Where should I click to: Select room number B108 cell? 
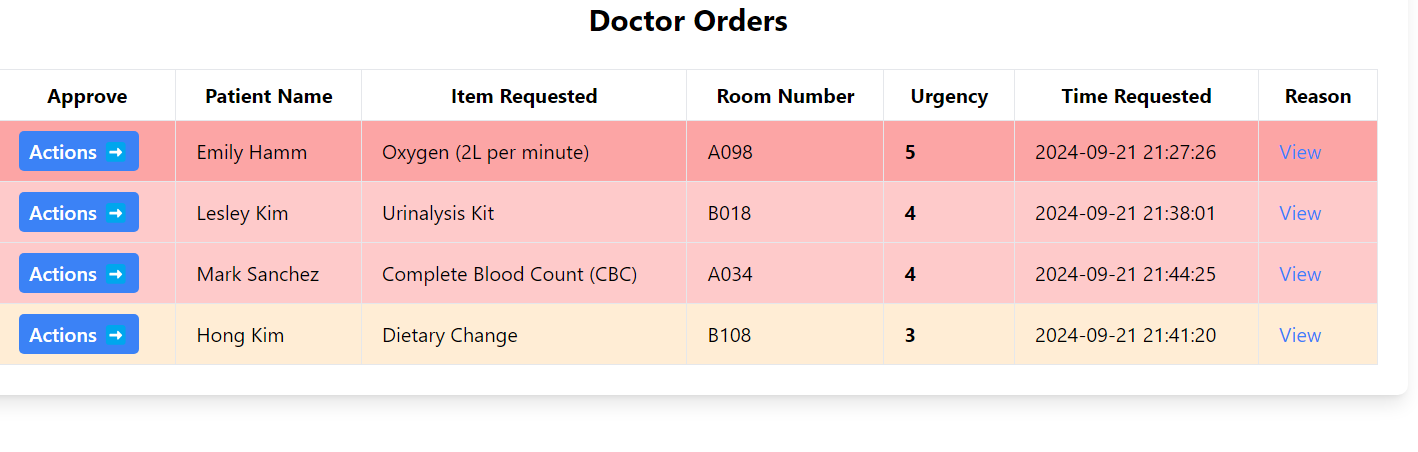coord(729,335)
